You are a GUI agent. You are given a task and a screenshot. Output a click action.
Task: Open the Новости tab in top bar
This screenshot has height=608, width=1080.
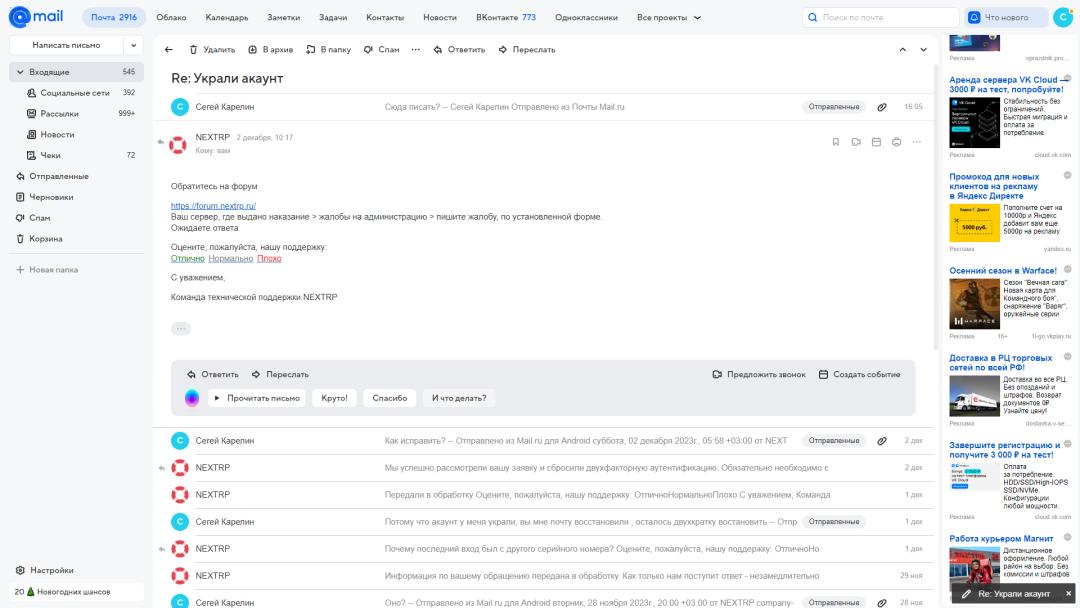(x=439, y=17)
